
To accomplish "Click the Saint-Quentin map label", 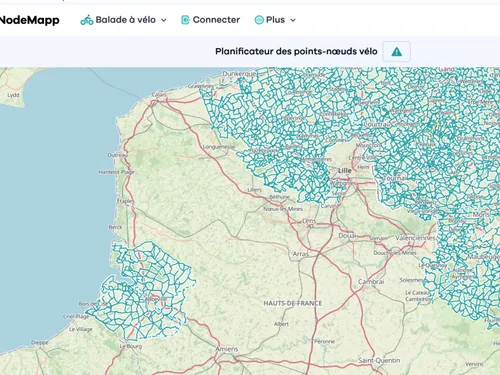I will click(379, 360).
